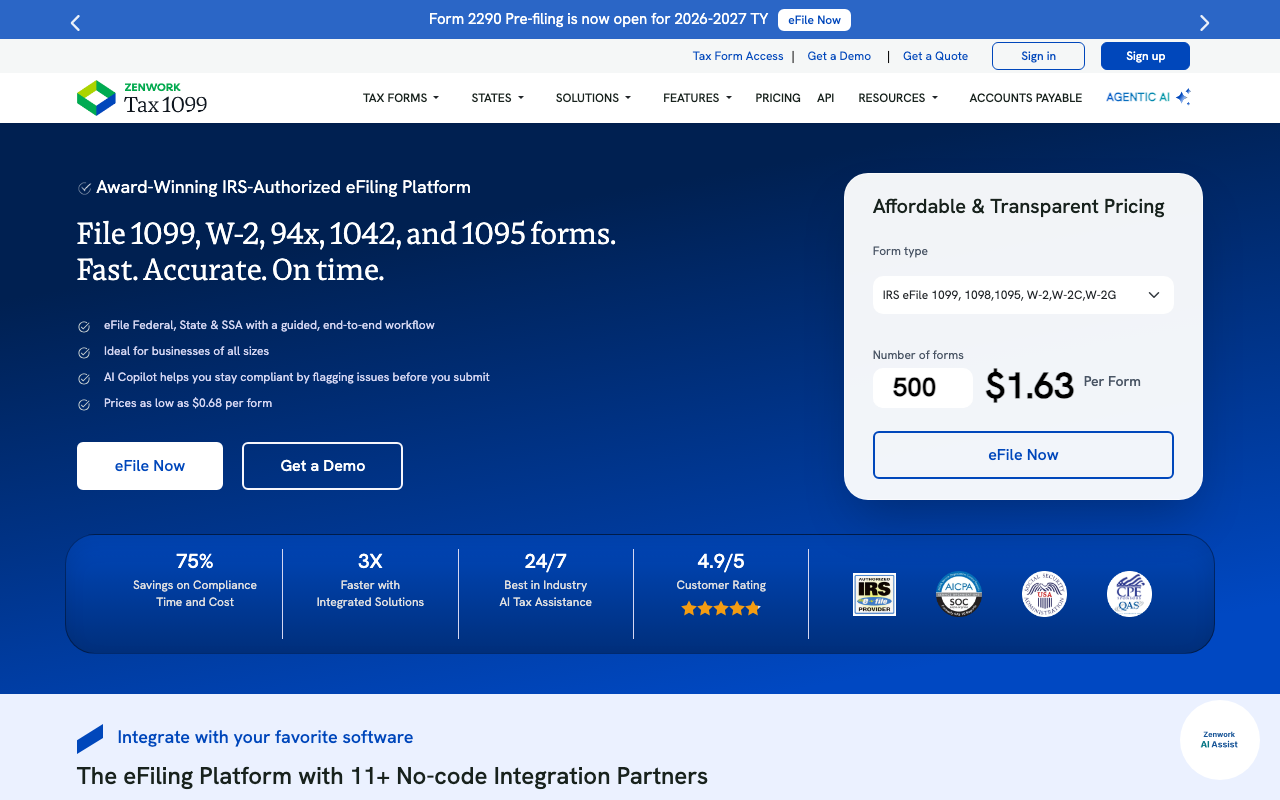The width and height of the screenshot is (1280, 800).
Task: Open Accounts Payable nav item
Action: click(x=1025, y=98)
